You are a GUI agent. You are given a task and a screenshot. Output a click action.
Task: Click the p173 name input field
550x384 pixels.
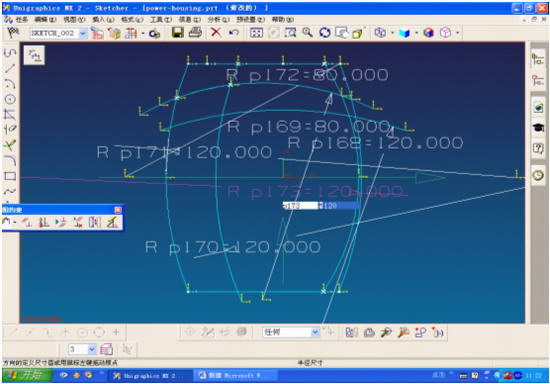[300, 206]
